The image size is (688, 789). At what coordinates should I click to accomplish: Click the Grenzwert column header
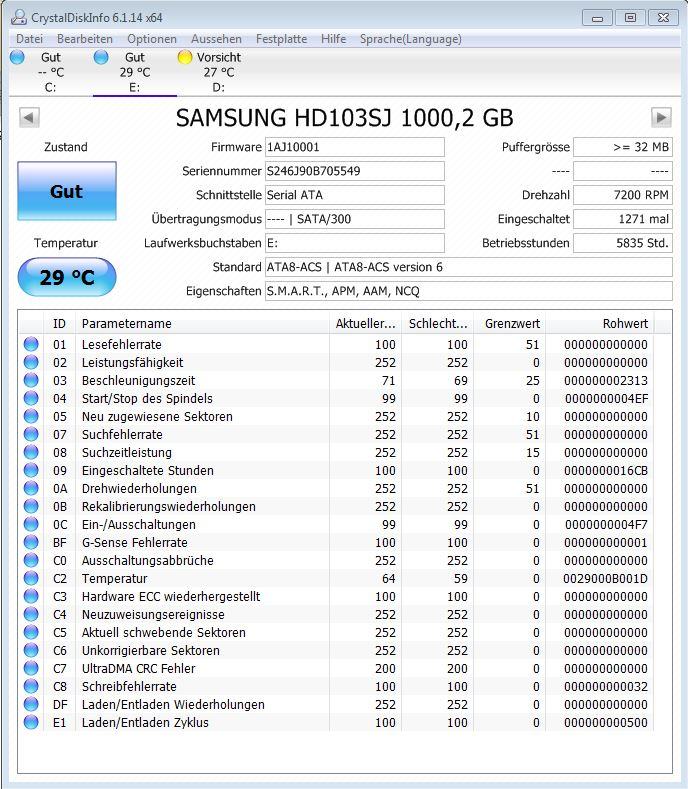tap(509, 324)
